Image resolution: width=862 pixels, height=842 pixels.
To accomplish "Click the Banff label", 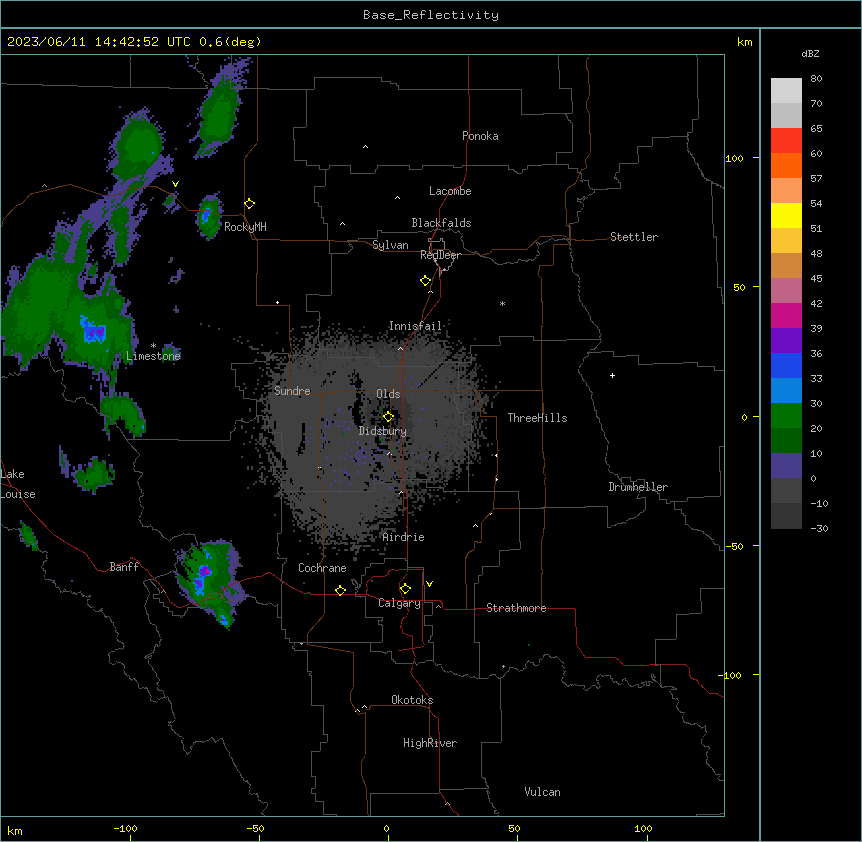I will pos(124,567).
